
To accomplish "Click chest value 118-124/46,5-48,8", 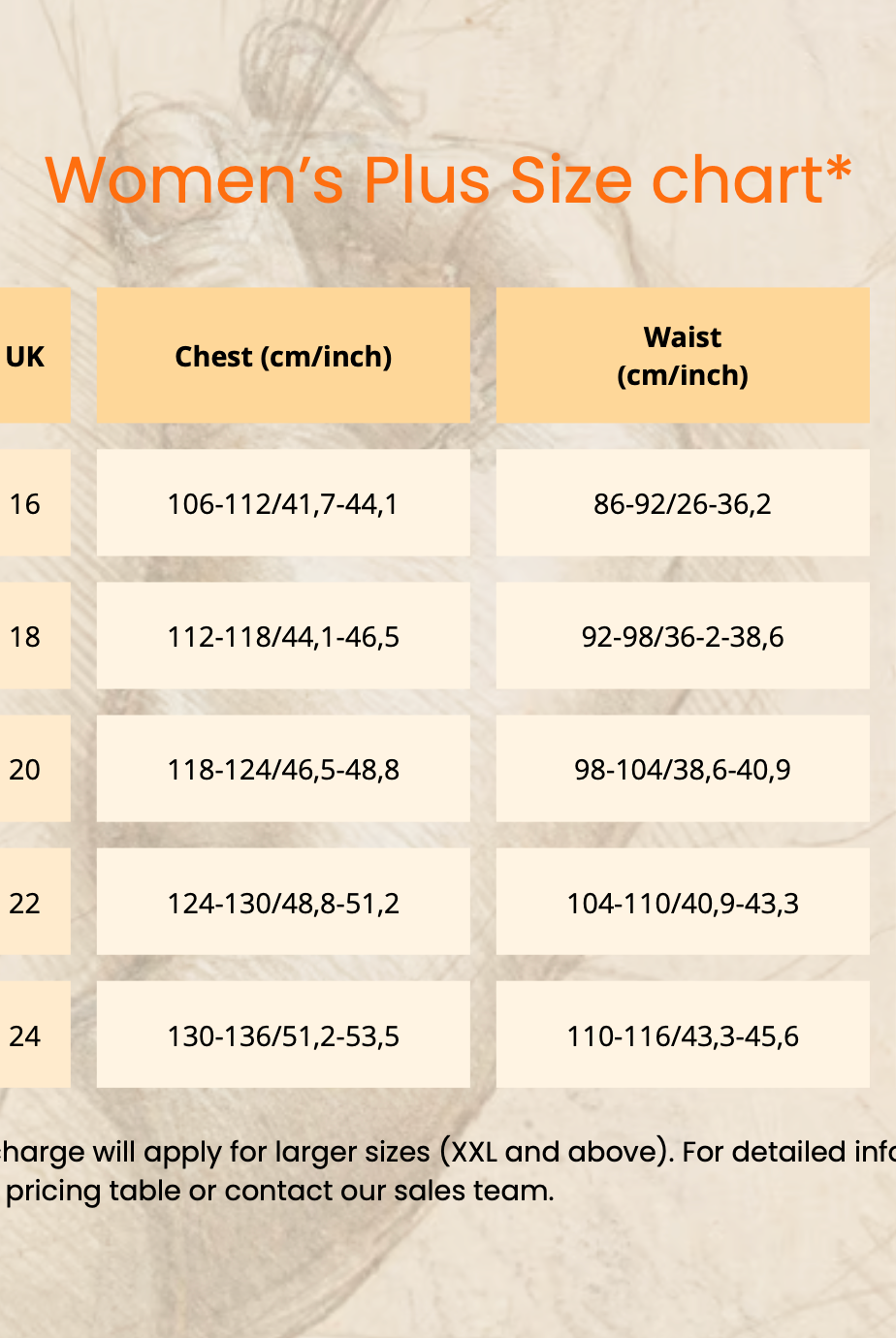I will click(283, 769).
